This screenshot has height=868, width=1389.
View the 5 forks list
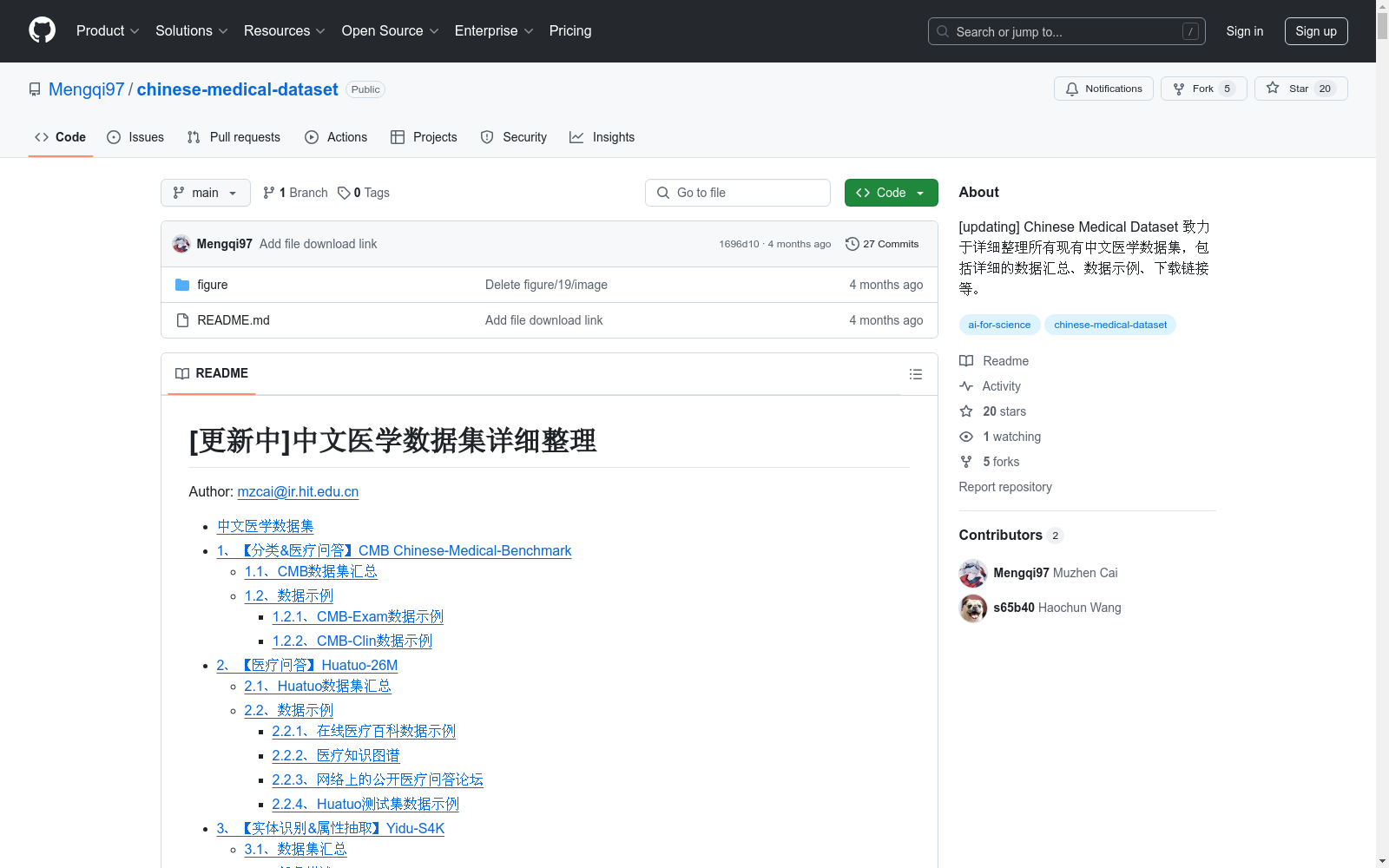click(x=989, y=462)
